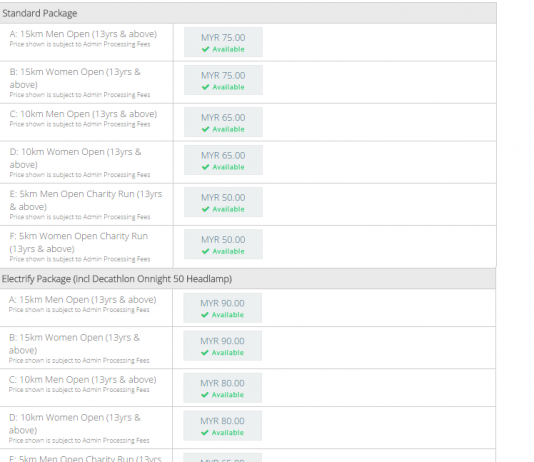The width and height of the screenshot is (534, 462).
Task: Pick Standard 5km Women Charity Run MYR 50.00
Action: pyautogui.click(x=223, y=244)
